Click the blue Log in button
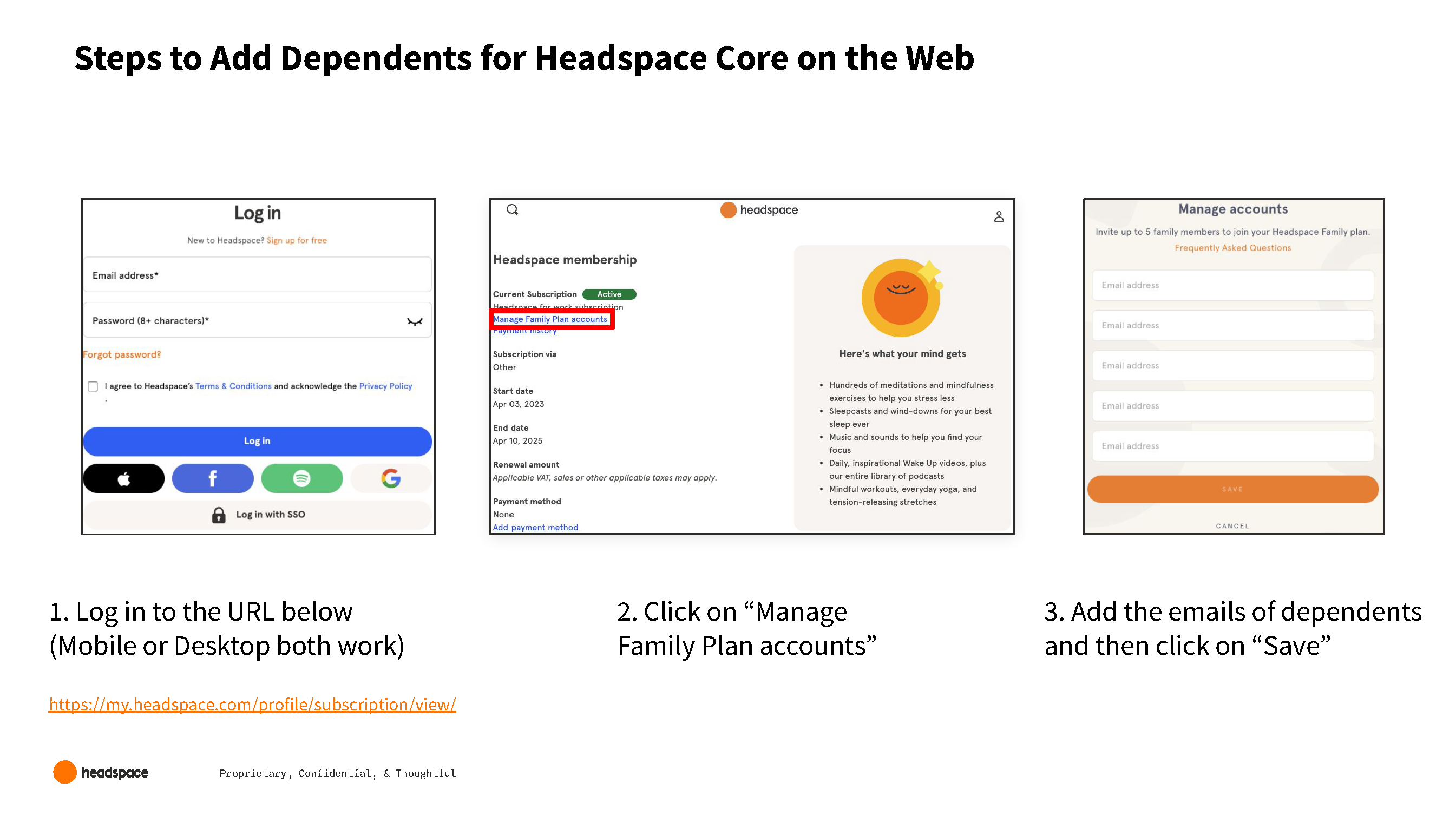1456x816 pixels. (258, 441)
